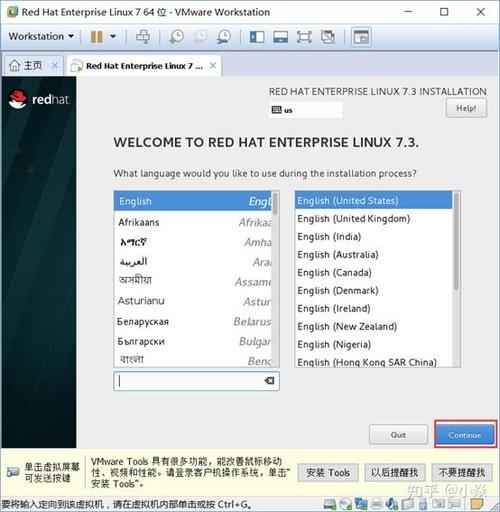This screenshot has height=512, width=500.
Task: Pick the Assamese language row
Action: (193, 281)
